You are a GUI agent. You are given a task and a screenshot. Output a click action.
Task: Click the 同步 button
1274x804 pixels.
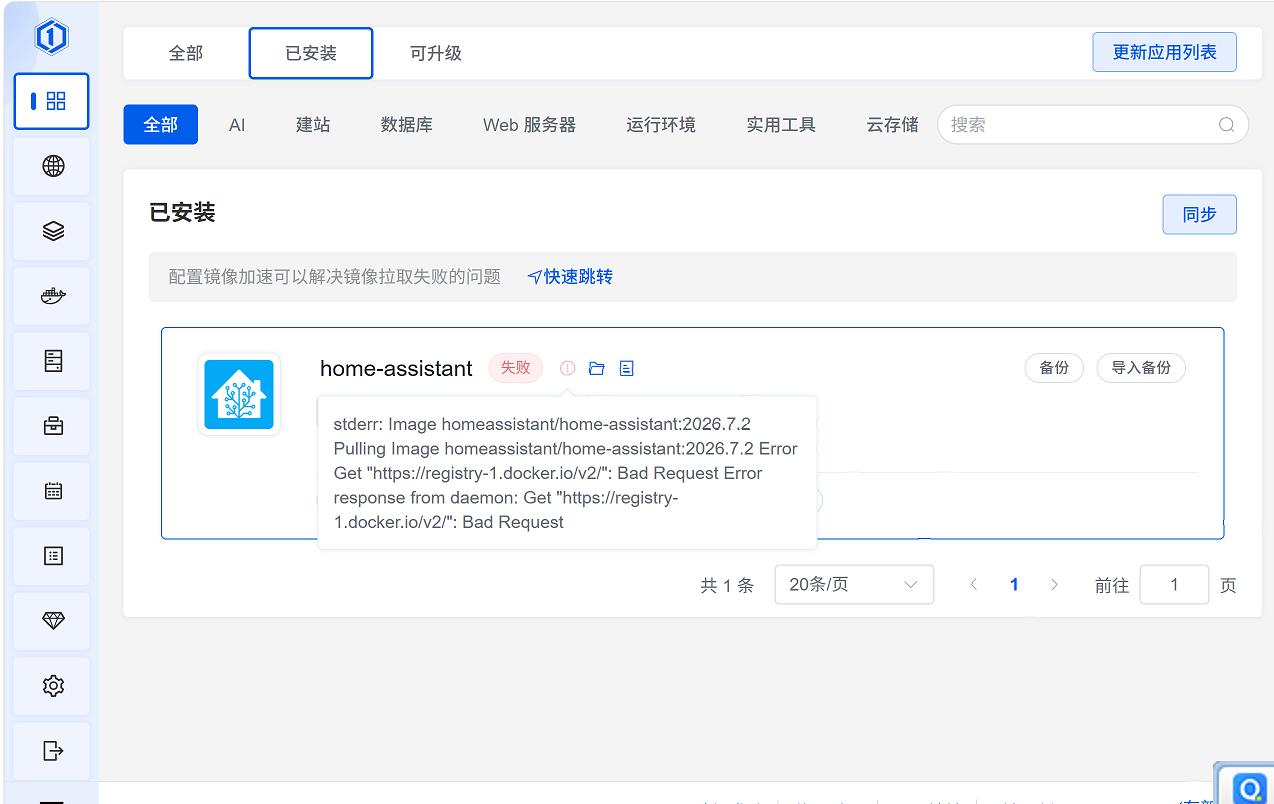pos(1199,214)
